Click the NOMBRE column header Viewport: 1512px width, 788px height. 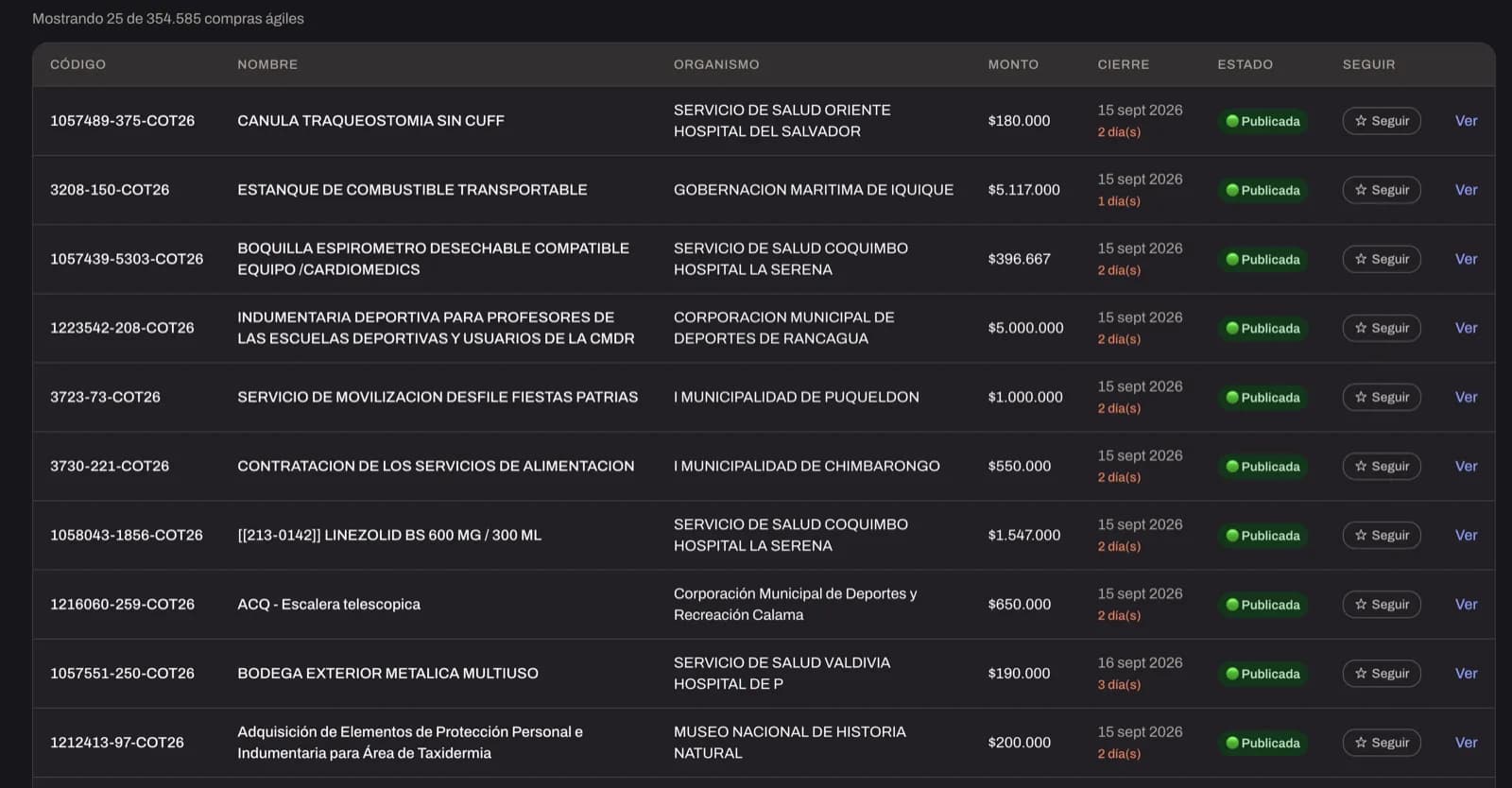(x=267, y=64)
